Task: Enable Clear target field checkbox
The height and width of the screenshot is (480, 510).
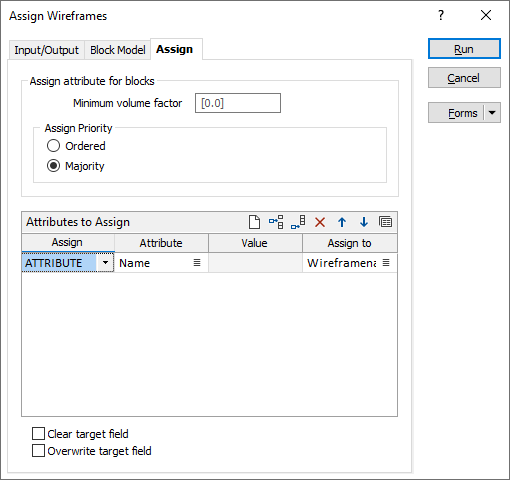Action: (x=38, y=434)
